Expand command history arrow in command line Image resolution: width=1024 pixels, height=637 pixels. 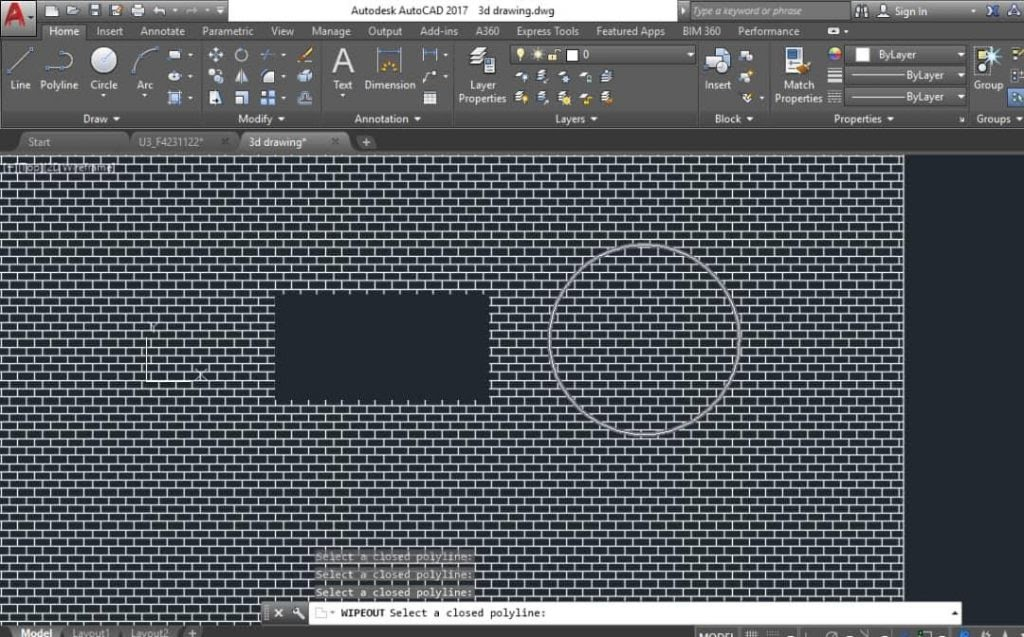pyautogui.click(x=954, y=613)
